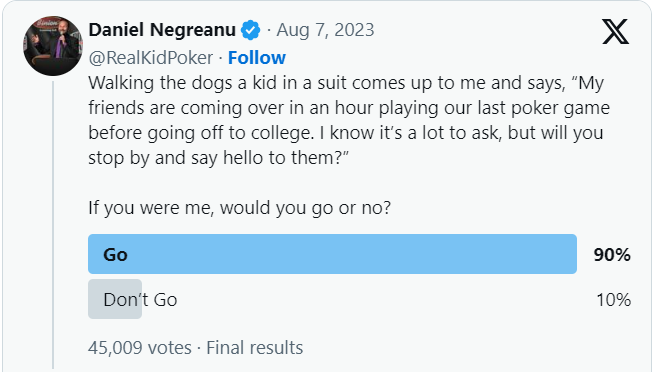Select the Go poll option bar

[x=332, y=254]
